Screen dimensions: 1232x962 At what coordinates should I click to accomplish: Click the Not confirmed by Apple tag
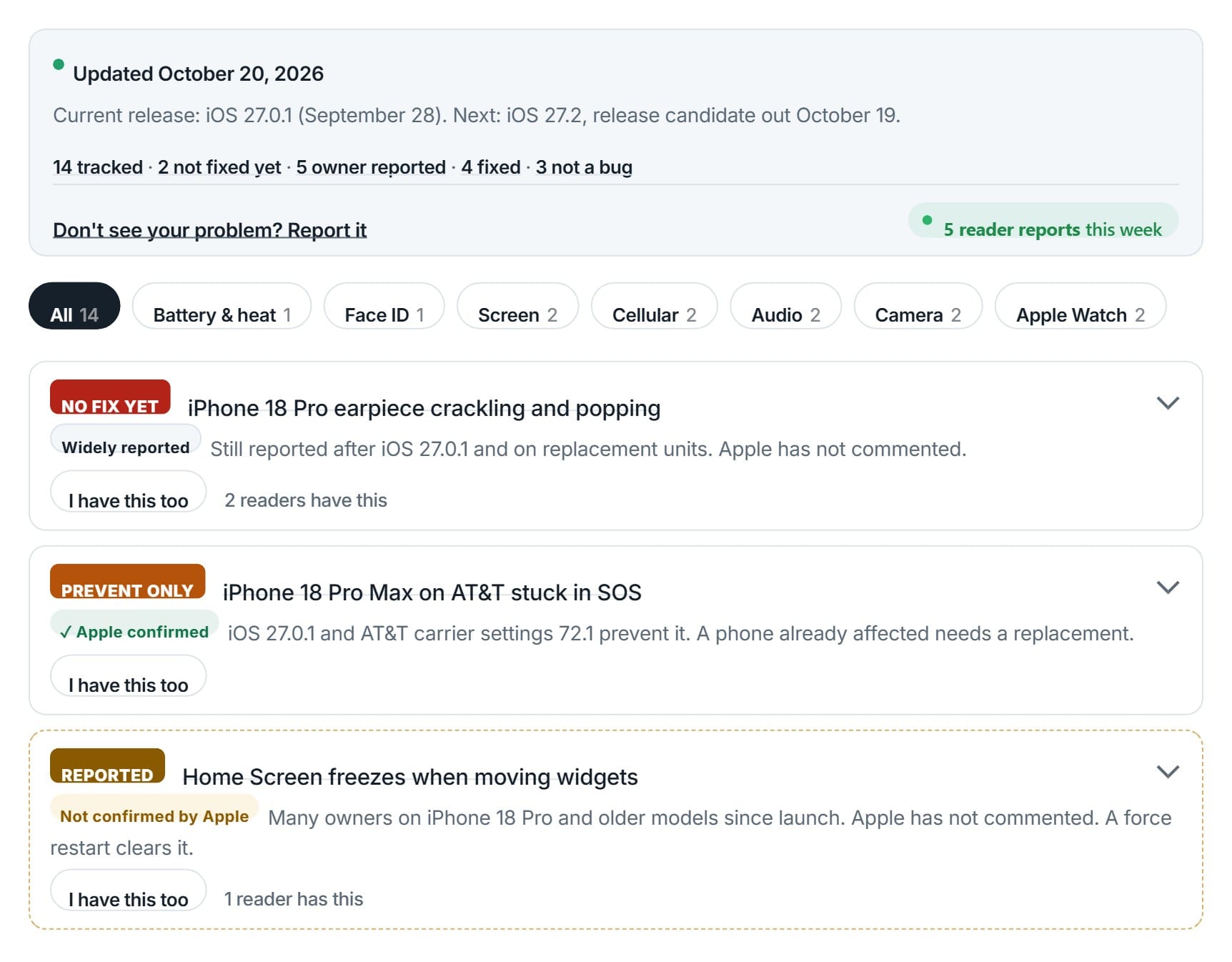point(154,809)
